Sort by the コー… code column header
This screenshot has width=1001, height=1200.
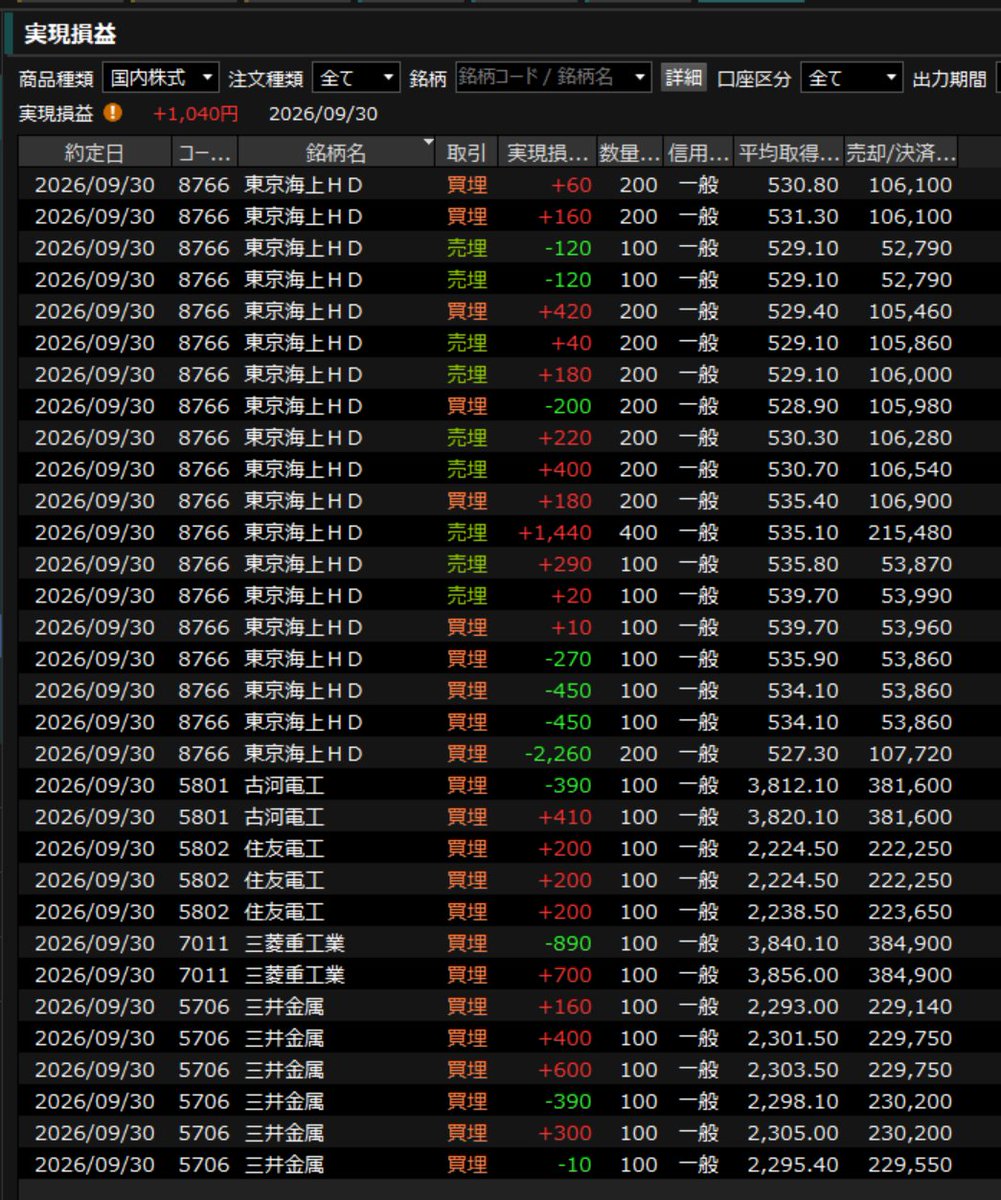(x=204, y=153)
